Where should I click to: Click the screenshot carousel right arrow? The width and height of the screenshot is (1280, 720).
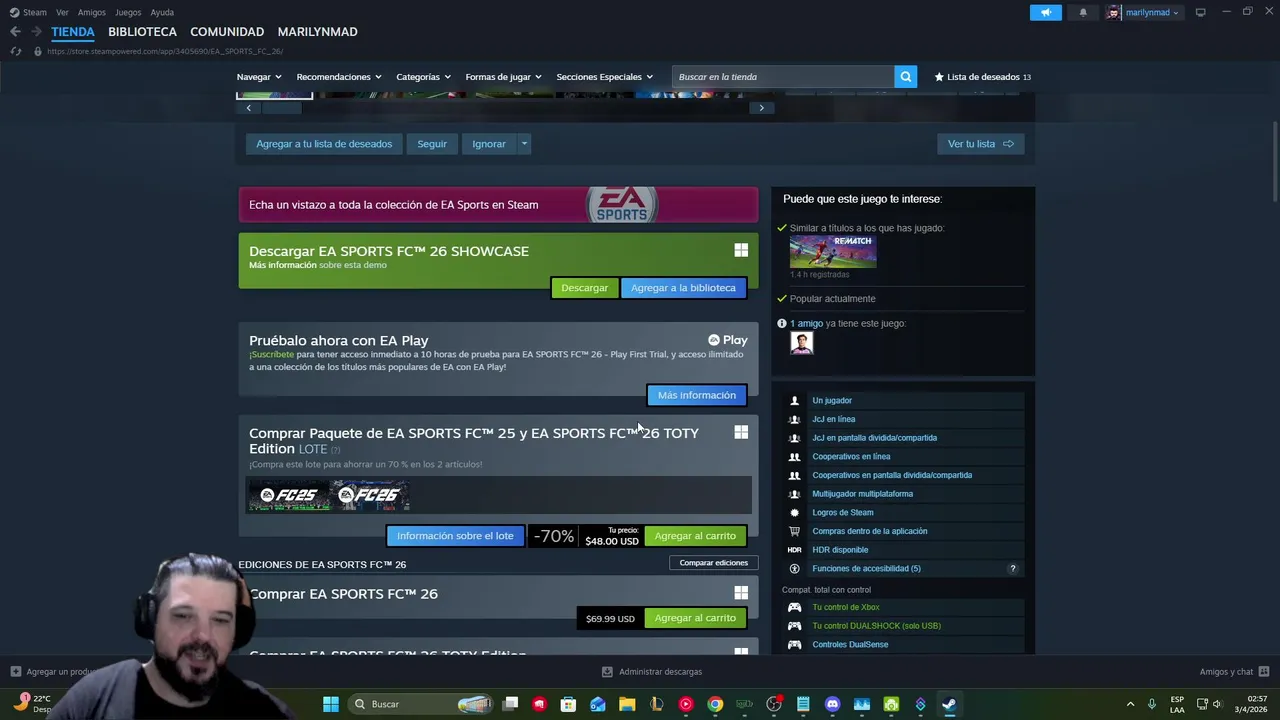click(761, 108)
